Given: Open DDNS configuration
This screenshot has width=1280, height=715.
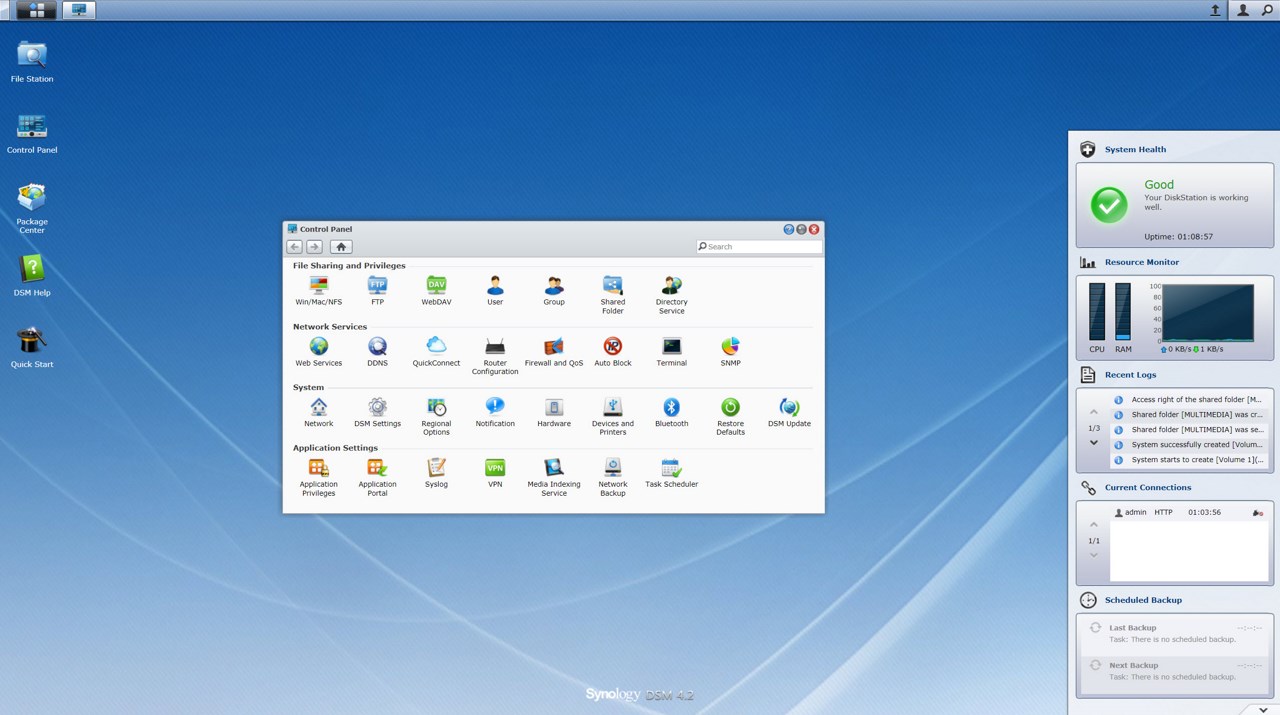Looking at the screenshot, I should (377, 352).
